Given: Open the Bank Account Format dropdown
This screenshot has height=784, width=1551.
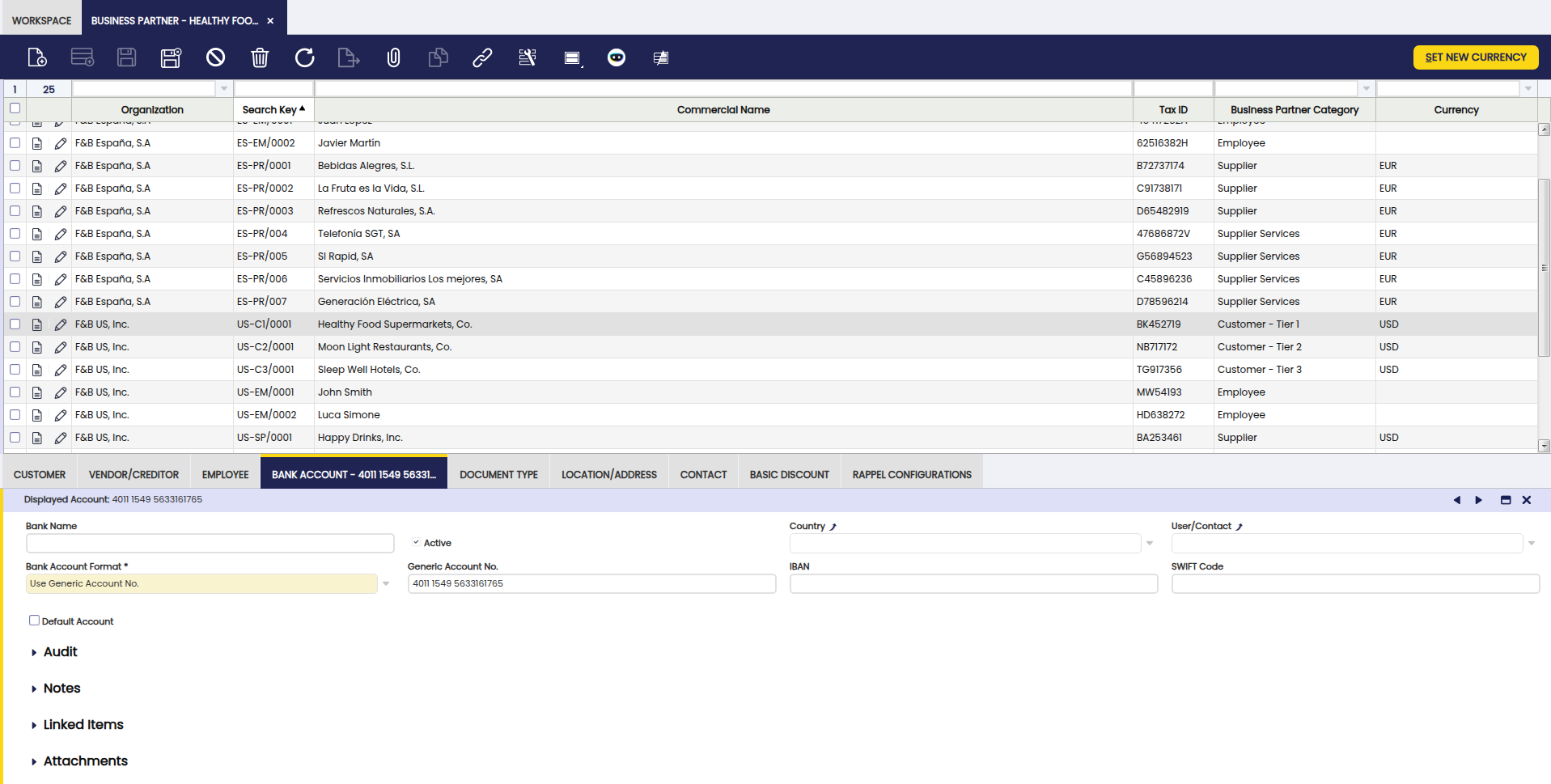Looking at the screenshot, I should [x=386, y=583].
